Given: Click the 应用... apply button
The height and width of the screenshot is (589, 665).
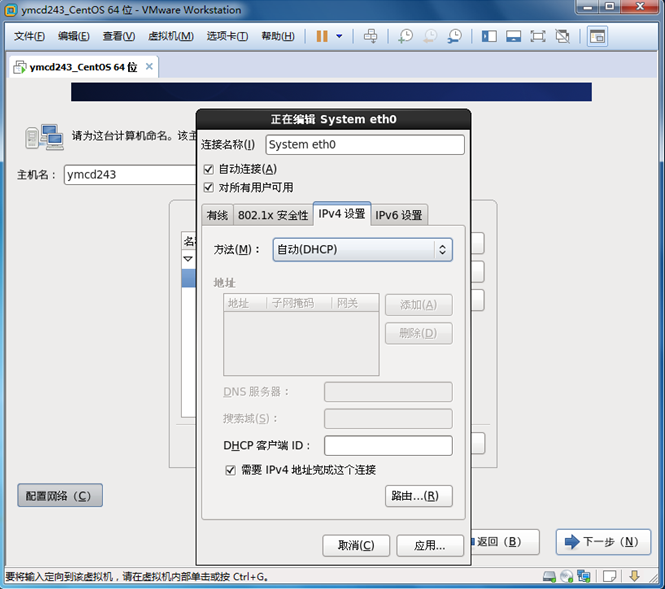Looking at the screenshot, I should 430,545.
